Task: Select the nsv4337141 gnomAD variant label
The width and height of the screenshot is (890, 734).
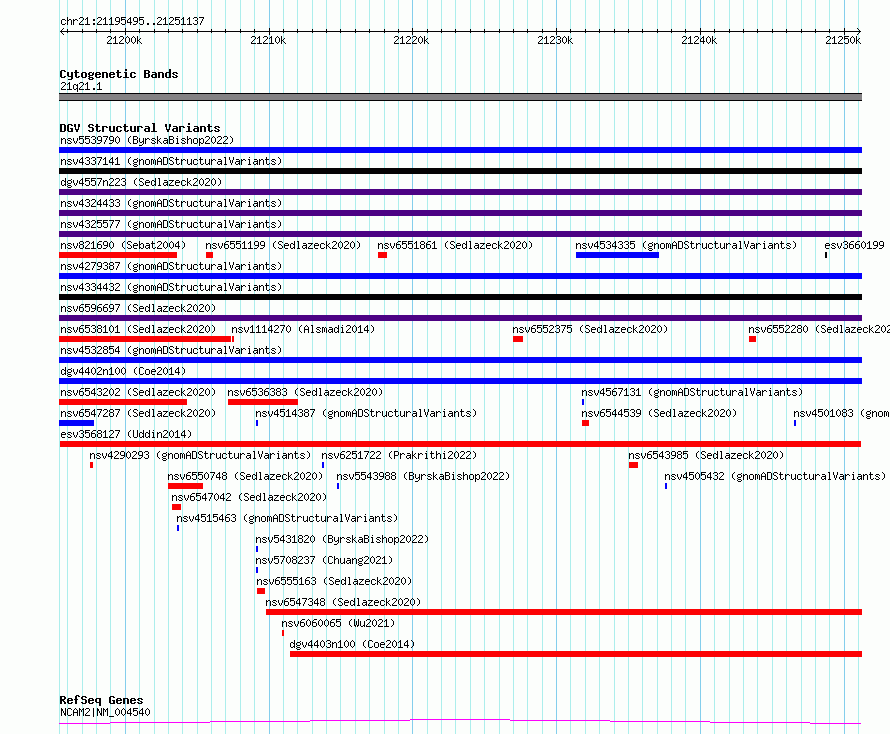Action: (171, 161)
